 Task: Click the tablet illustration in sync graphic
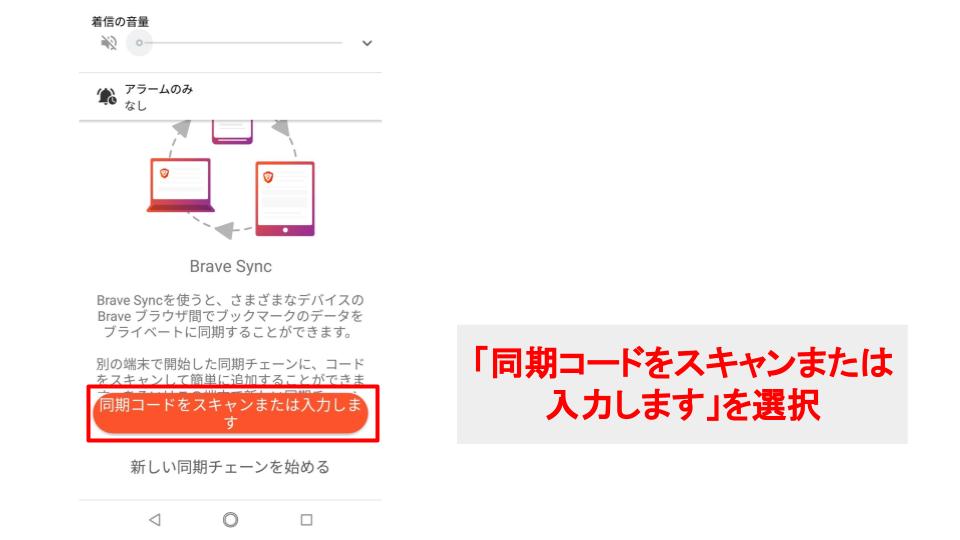[285, 198]
